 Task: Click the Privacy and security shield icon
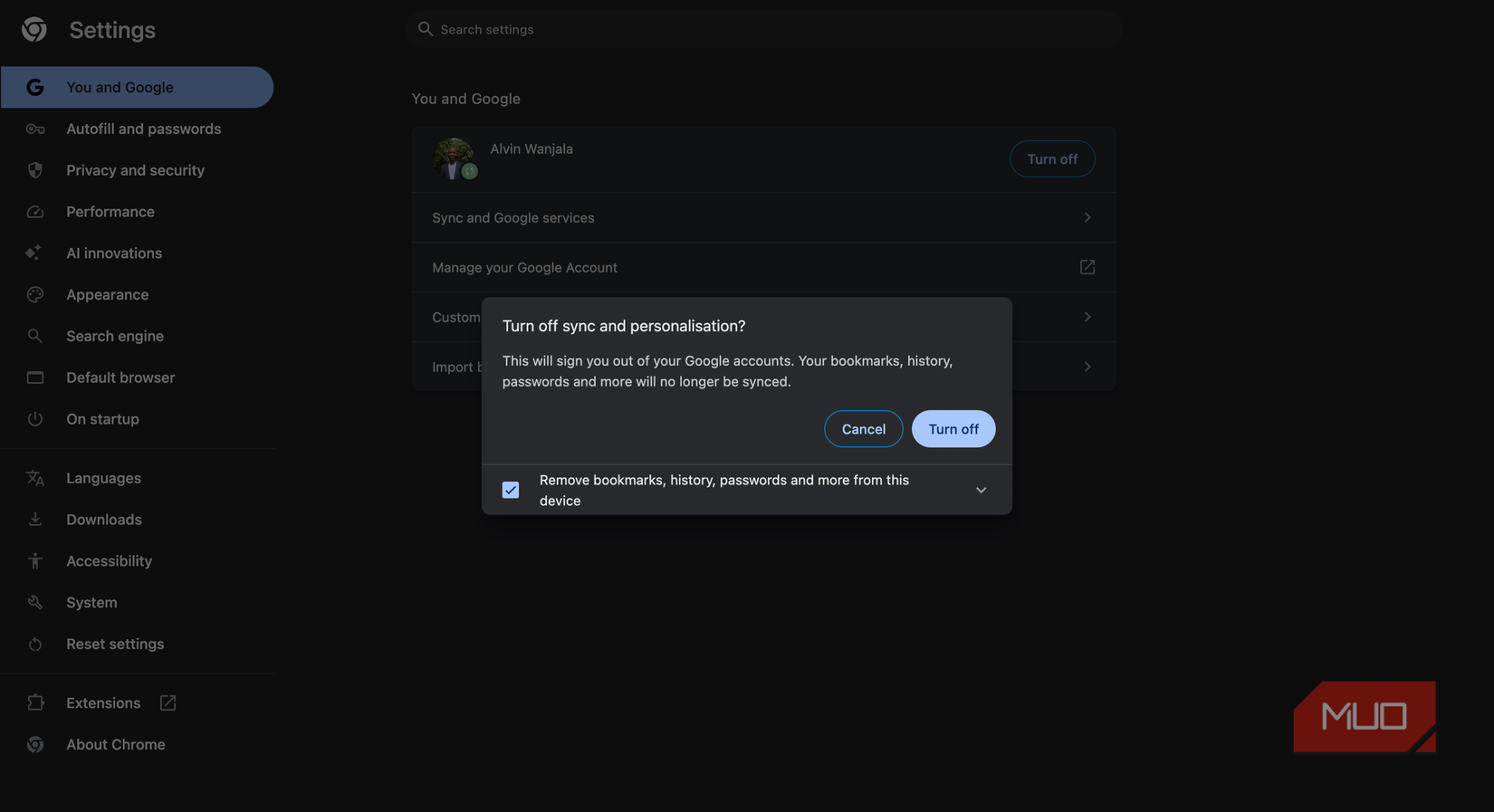coord(35,170)
